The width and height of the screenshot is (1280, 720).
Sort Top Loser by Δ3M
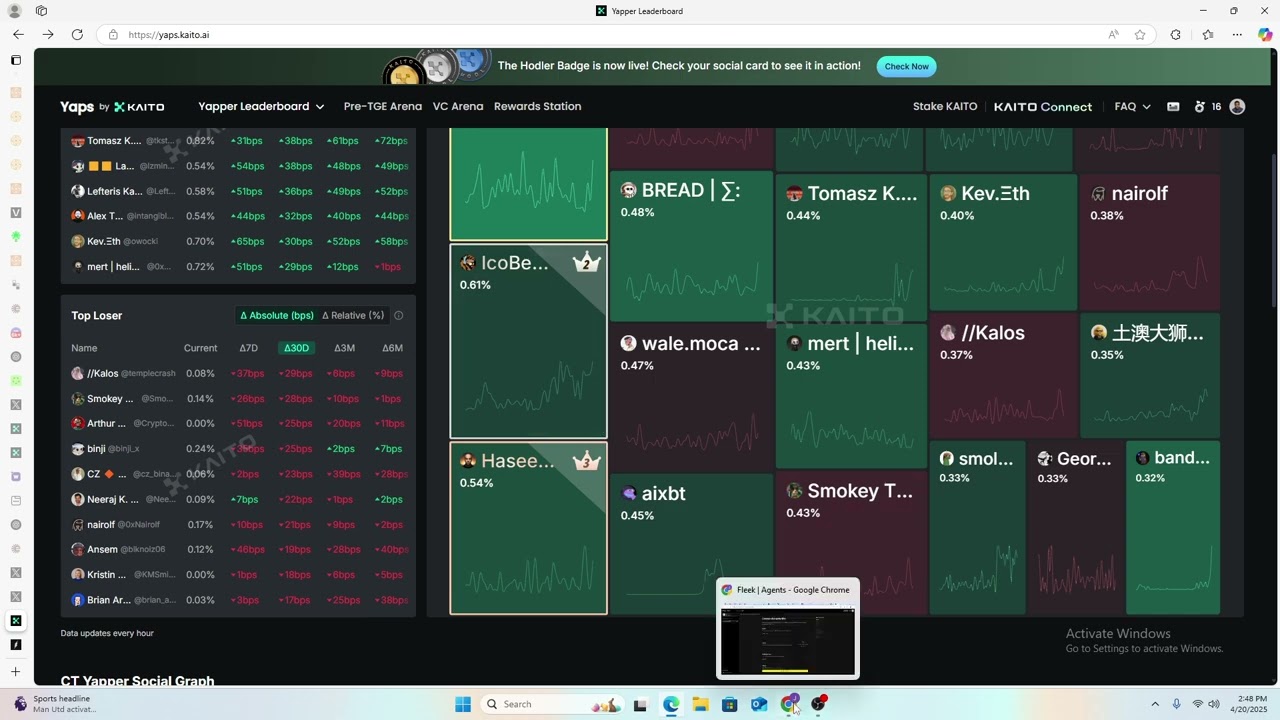344,348
